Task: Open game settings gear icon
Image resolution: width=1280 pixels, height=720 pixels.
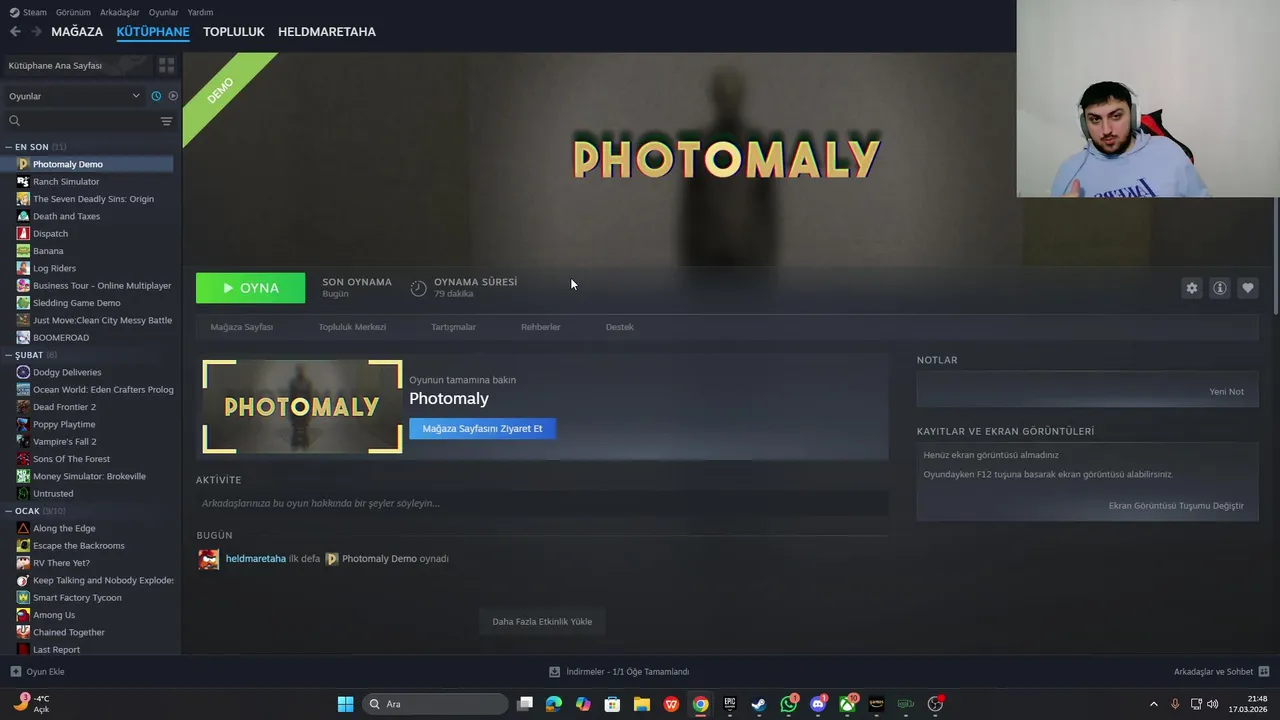Action: (x=1191, y=288)
